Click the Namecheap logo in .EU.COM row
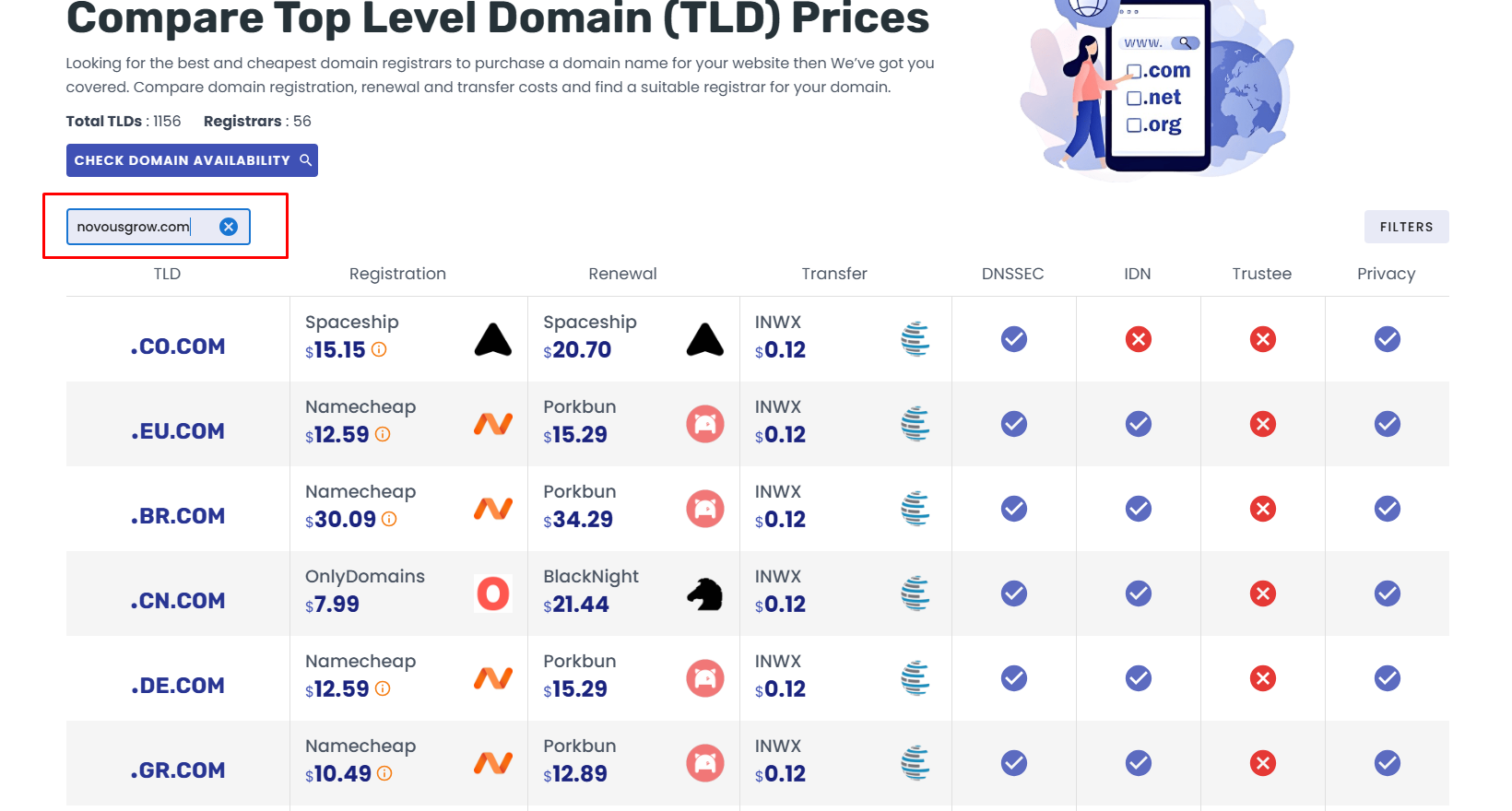Image resolution: width=1512 pixels, height=811 pixels. click(493, 424)
